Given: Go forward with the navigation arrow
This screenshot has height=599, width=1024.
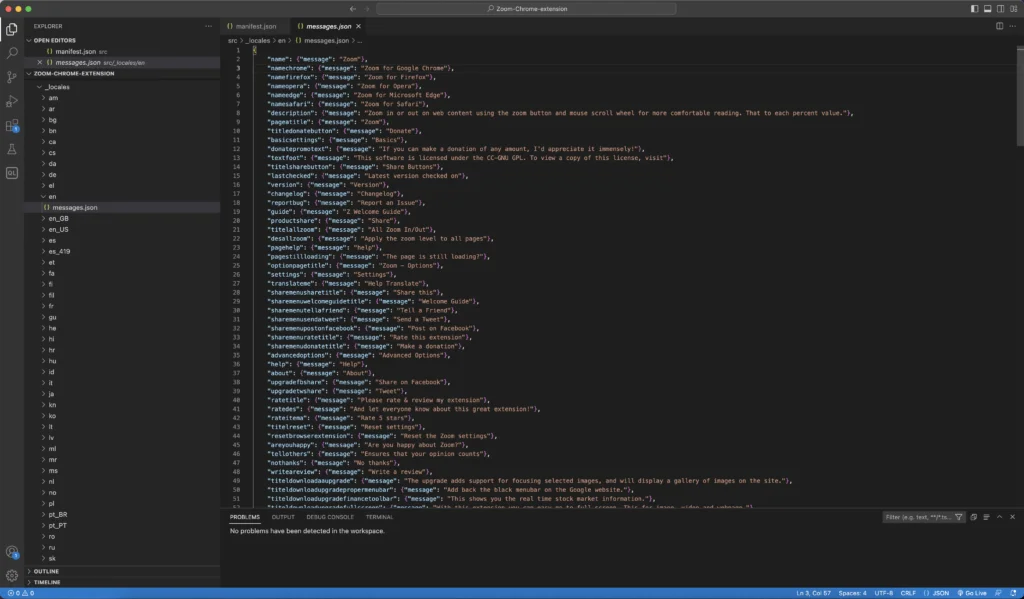Looking at the screenshot, I should (367, 8).
